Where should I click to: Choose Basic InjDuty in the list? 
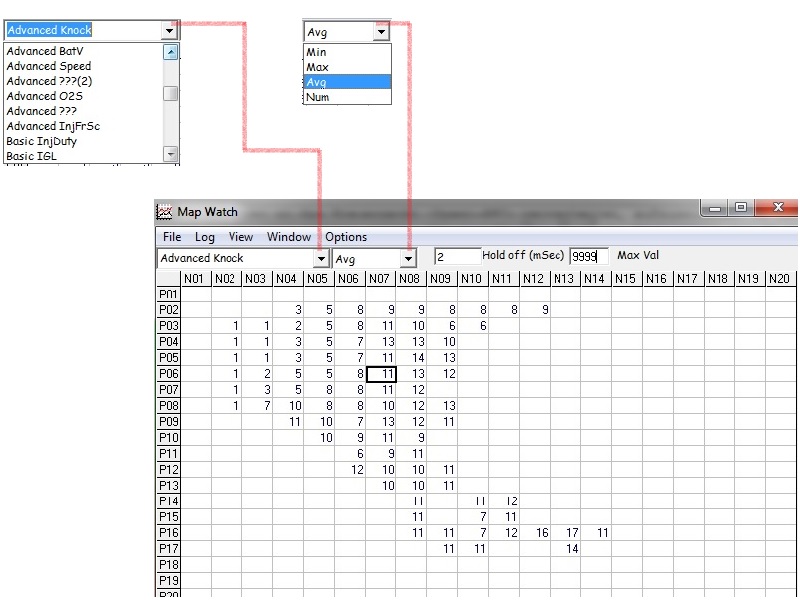click(x=41, y=141)
